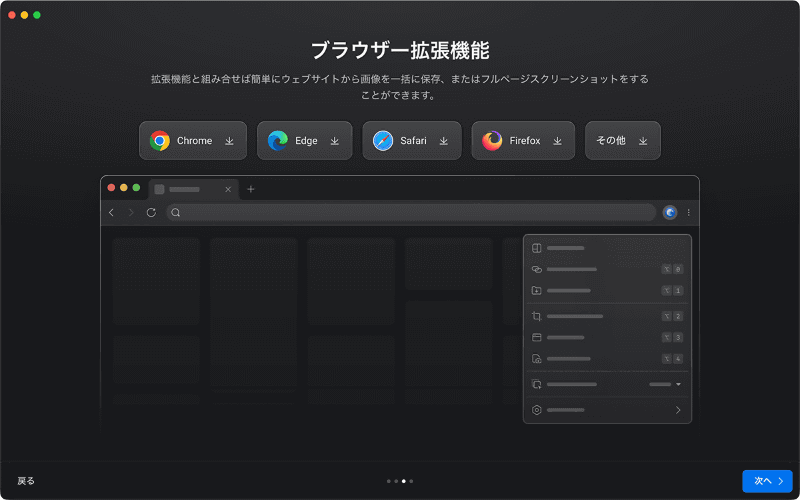
Task: Zoom the window using the green button
Action: pyautogui.click(x=37, y=15)
